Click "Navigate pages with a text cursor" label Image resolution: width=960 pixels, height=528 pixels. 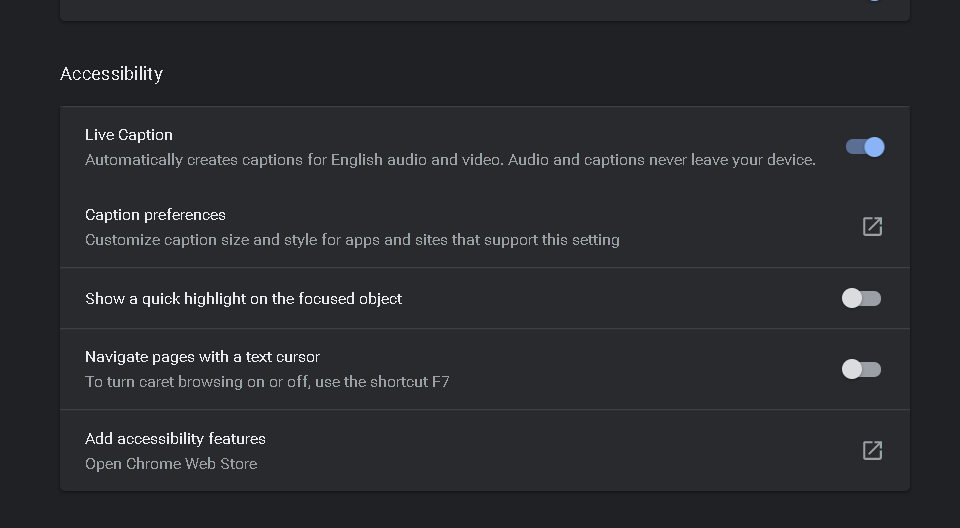202,357
